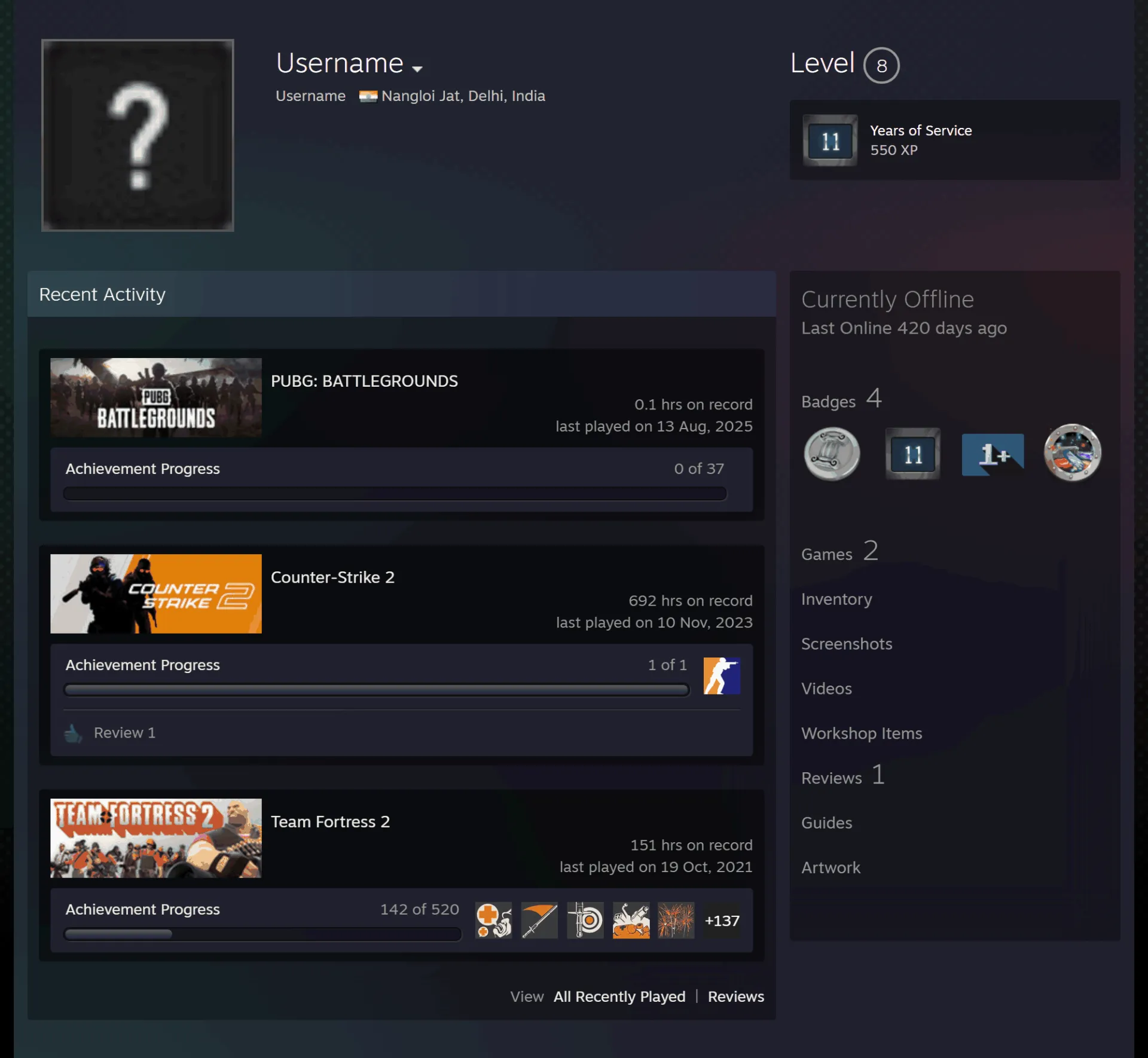Click the thumbs-up review icon

tap(74, 733)
